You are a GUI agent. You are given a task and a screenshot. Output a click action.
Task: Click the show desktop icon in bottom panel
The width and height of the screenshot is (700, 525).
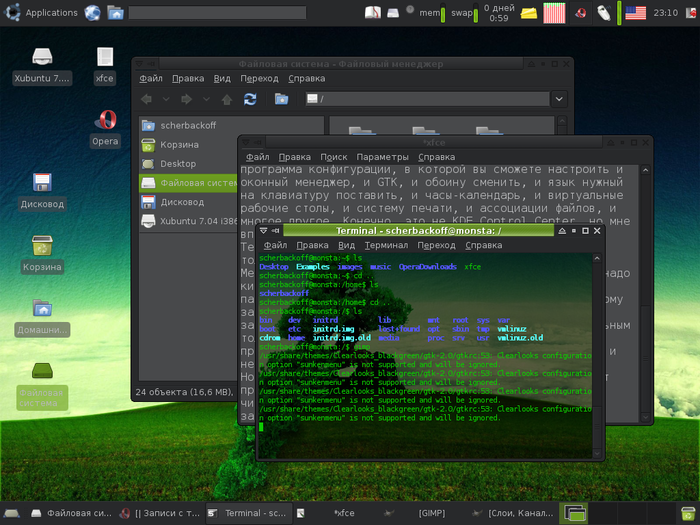(11, 513)
